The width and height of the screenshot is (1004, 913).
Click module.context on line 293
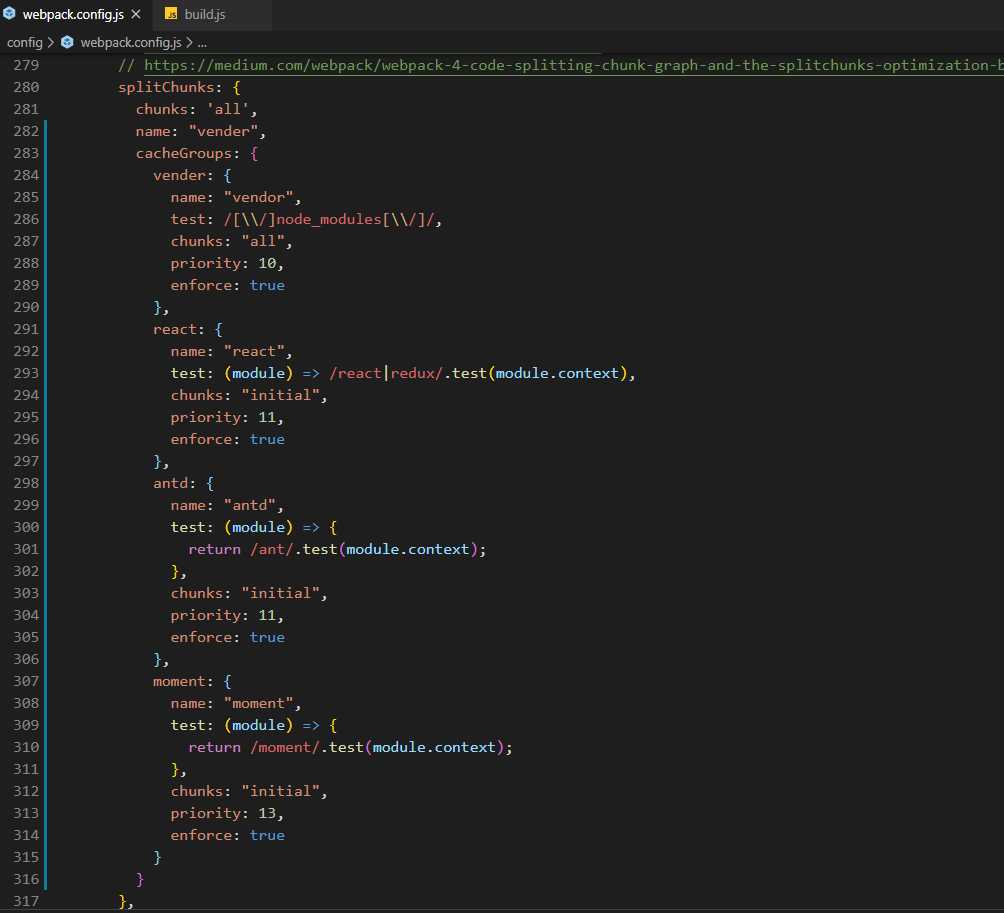pyautogui.click(x=557, y=373)
